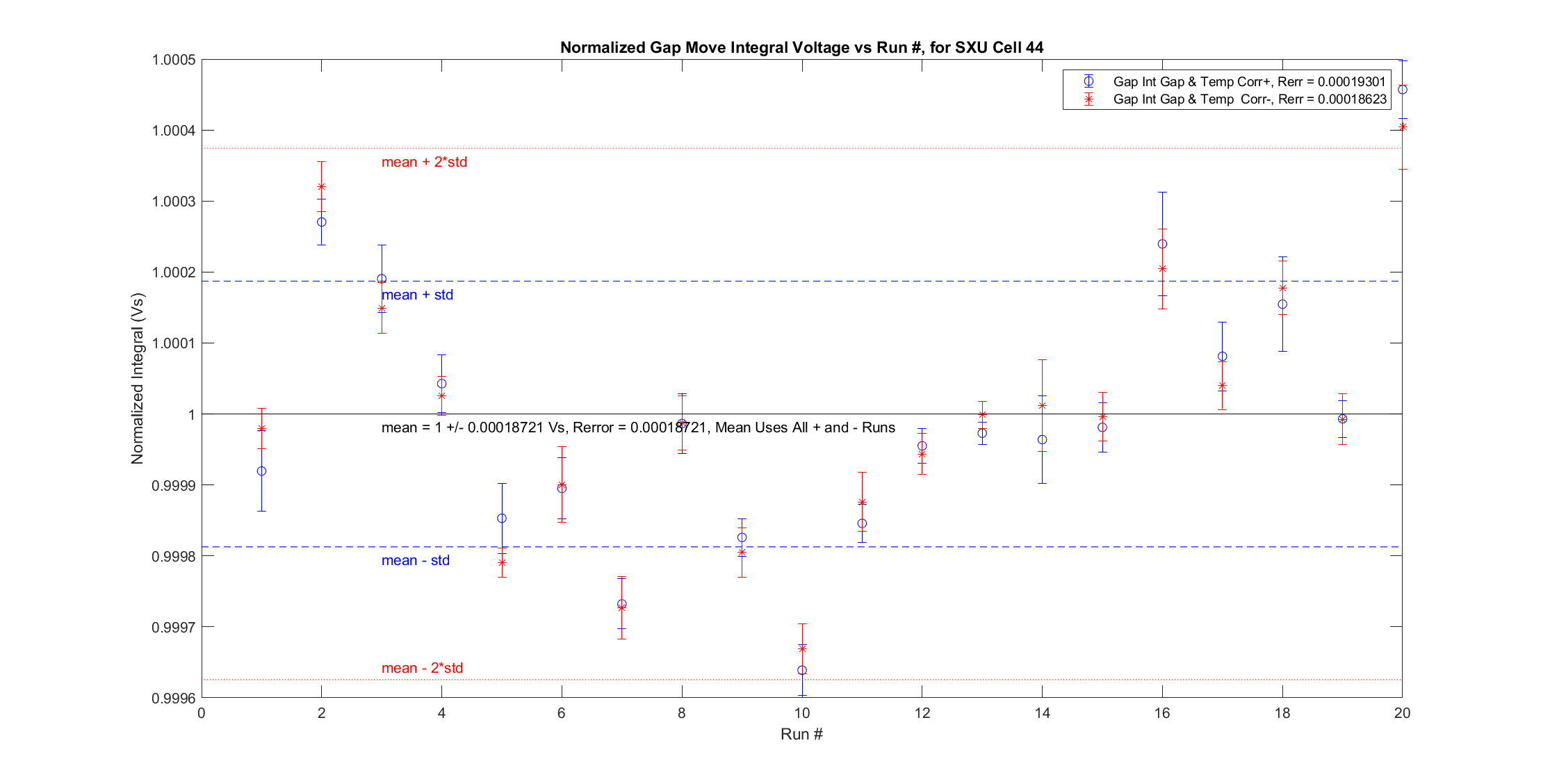Click blue circle data point at run 16

1162,244
